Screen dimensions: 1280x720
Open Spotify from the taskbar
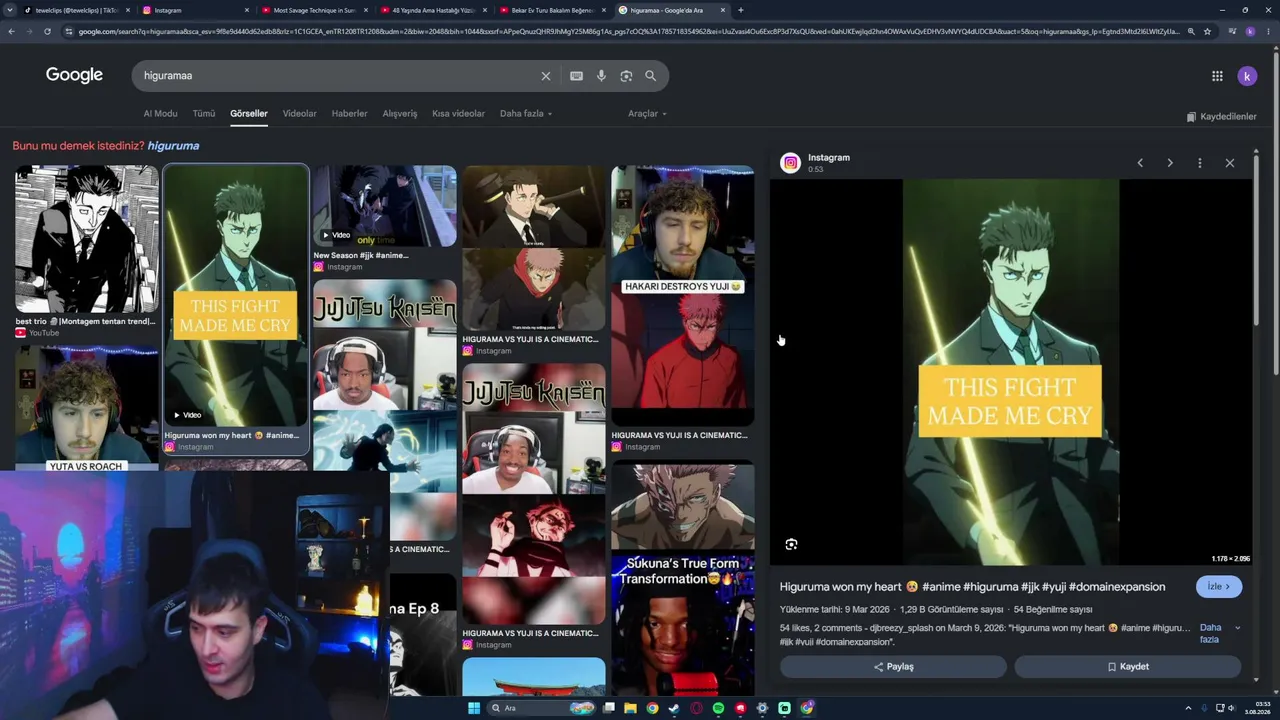pyautogui.click(x=718, y=708)
